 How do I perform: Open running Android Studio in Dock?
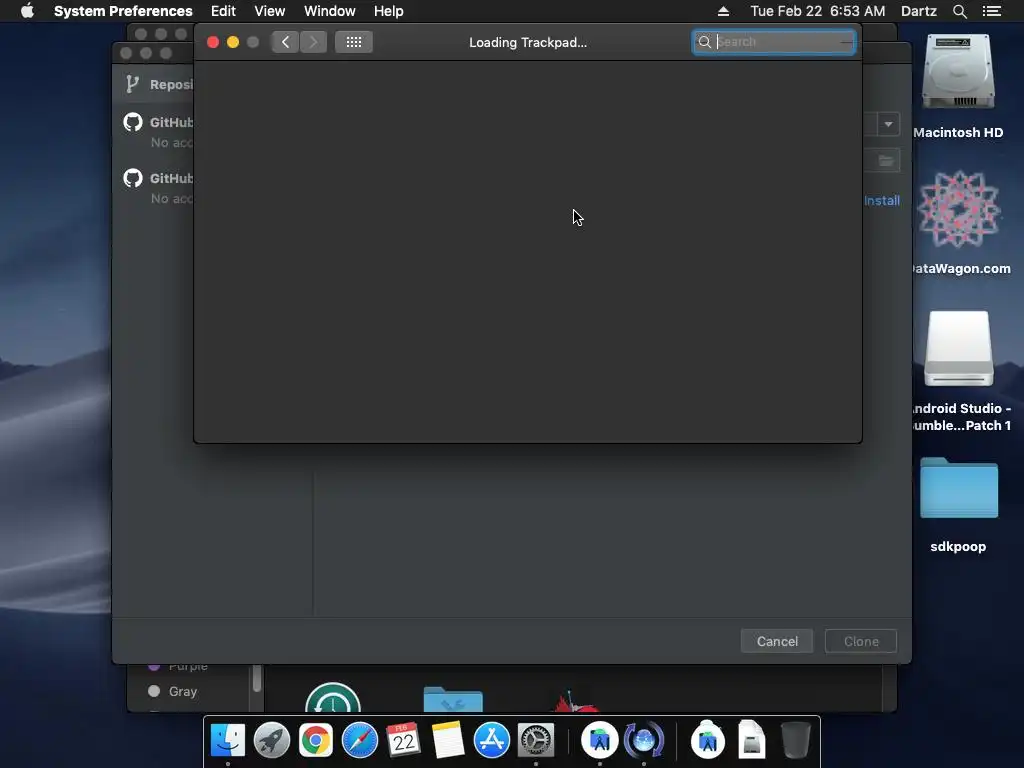coord(600,741)
